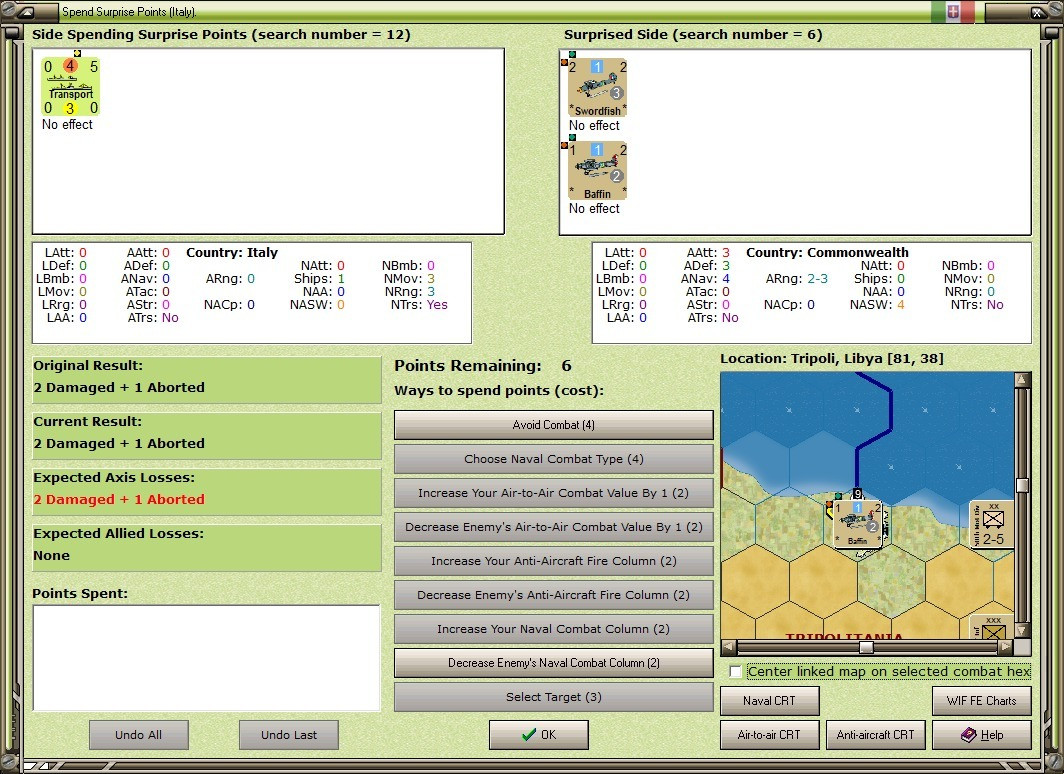This screenshot has width=1064, height=774.
Task: Open Help with the book icon button
Action: (981, 735)
